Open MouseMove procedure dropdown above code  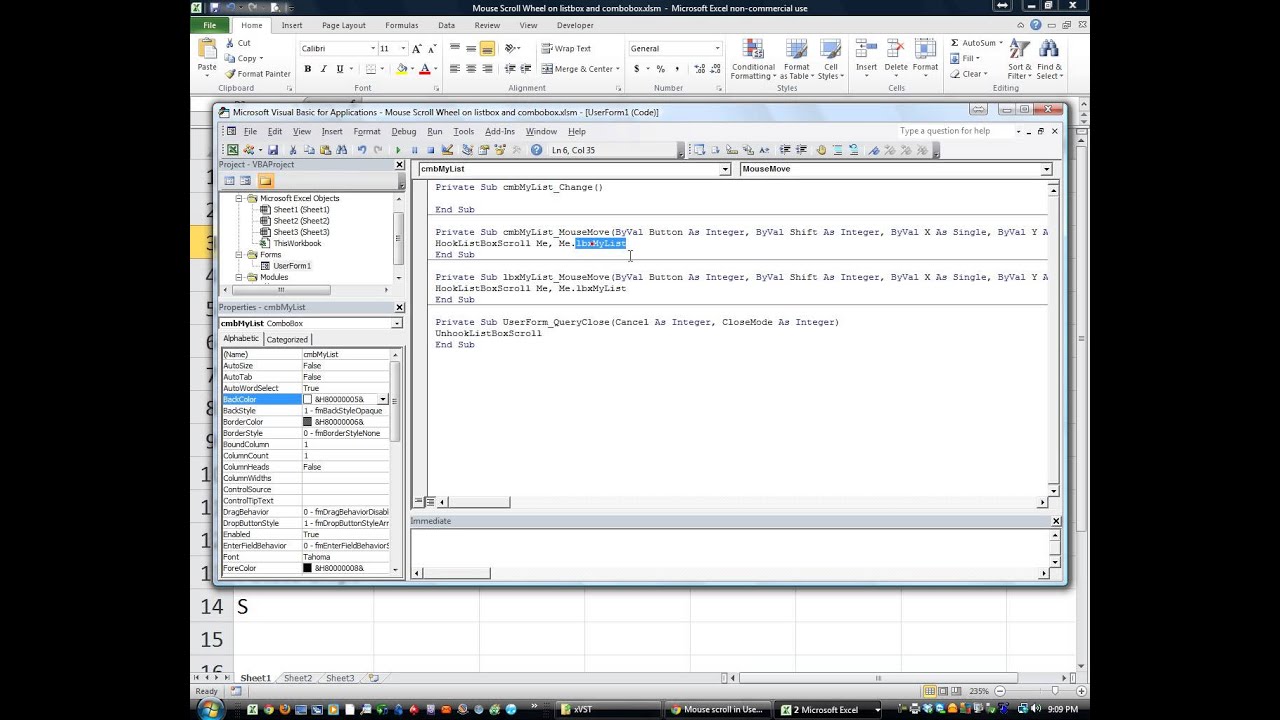(1047, 169)
